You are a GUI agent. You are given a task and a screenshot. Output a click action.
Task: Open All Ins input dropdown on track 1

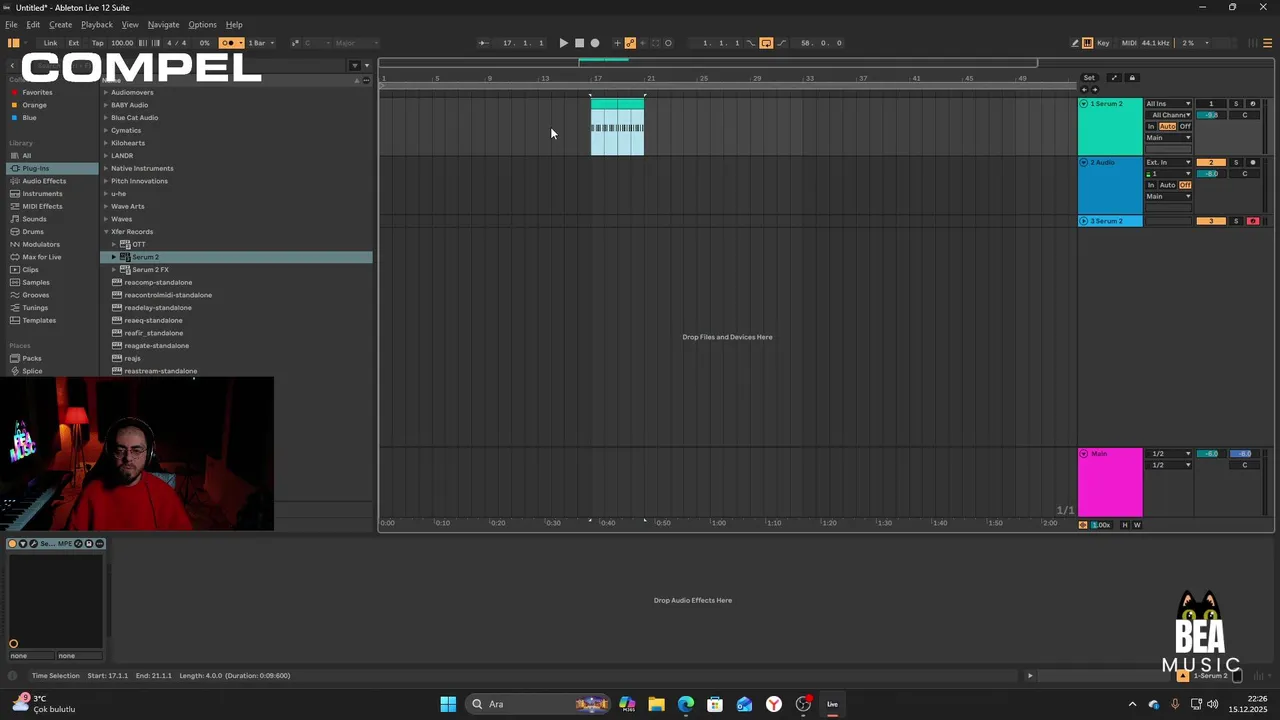1168,104
